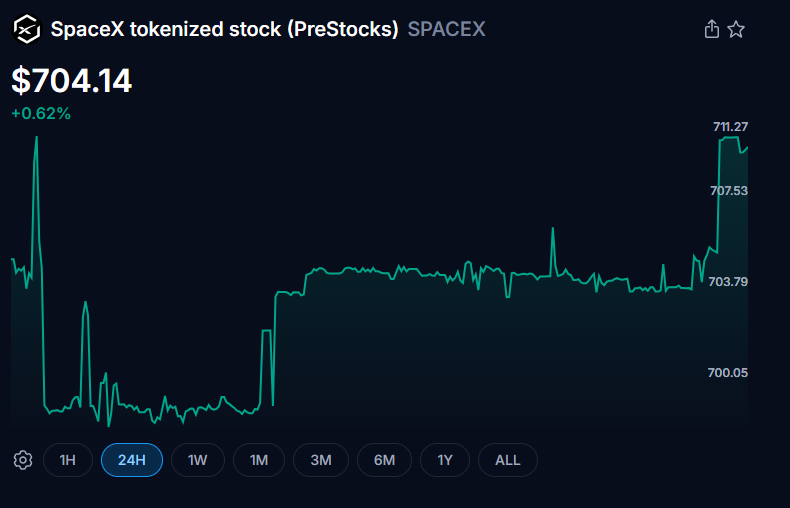Image resolution: width=790 pixels, height=508 pixels.
Task: Show the 6M price history
Action: [384, 460]
